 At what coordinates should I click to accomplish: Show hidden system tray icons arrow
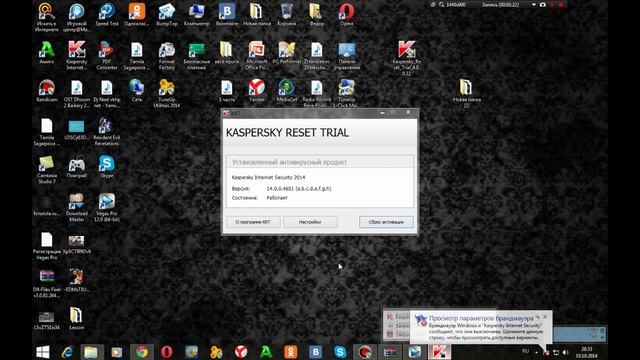pos(536,352)
